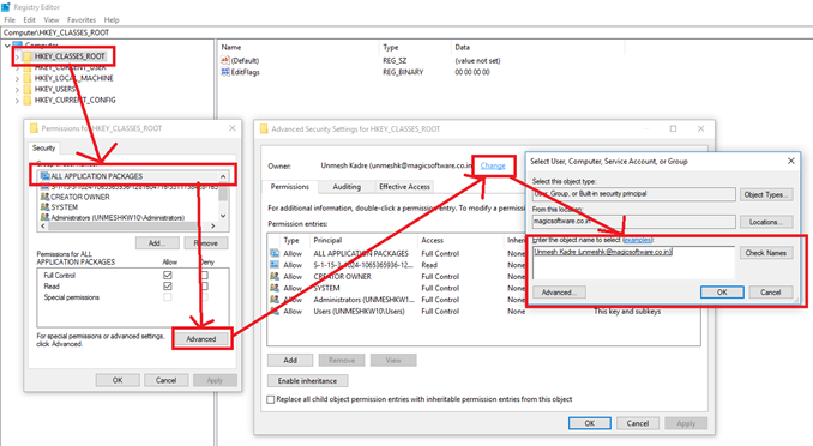813x446 pixels.
Task: Toggle Full Control Deny checkbox
Action: point(205,275)
